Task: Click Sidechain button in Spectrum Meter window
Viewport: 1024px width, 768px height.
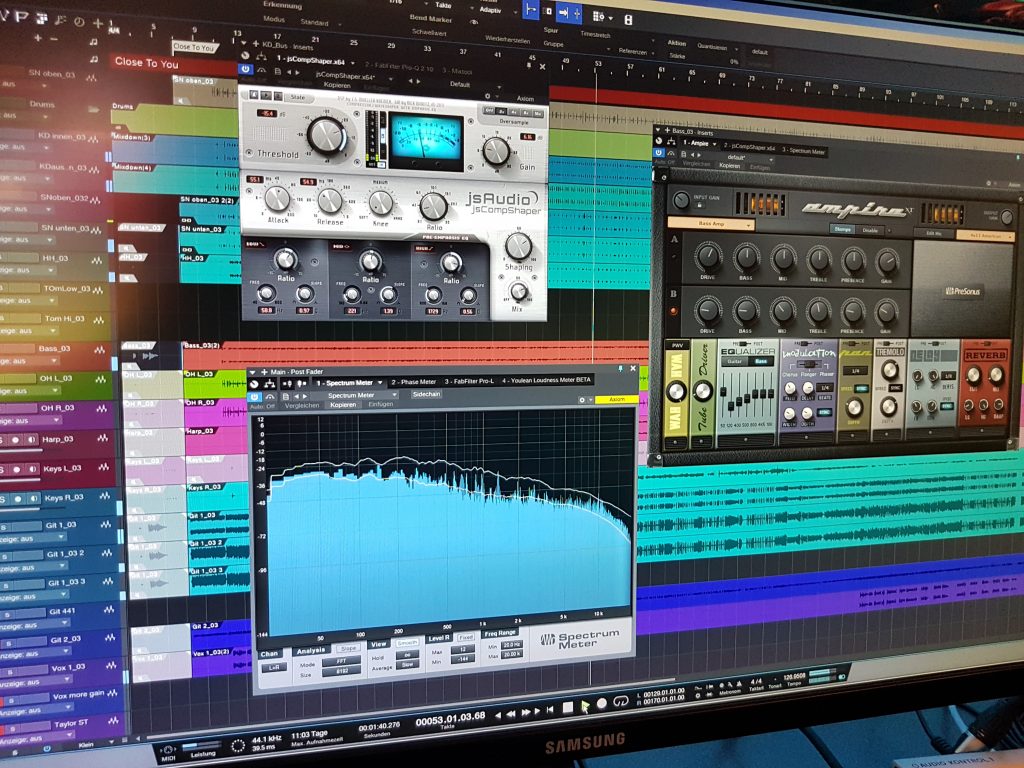Action: coord(426,394)
